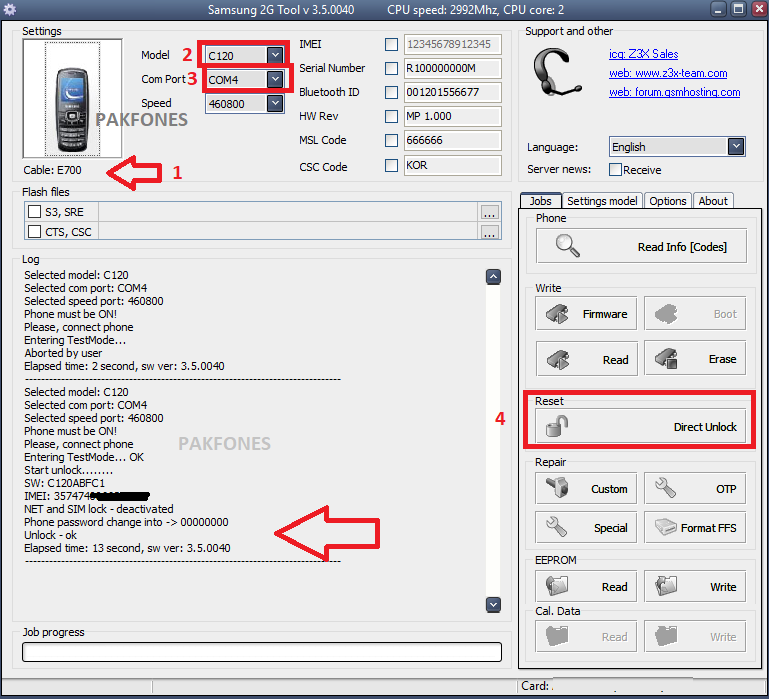769x699 pixels.
Task: Click the support headset icon
Action: tap(557, 73)
